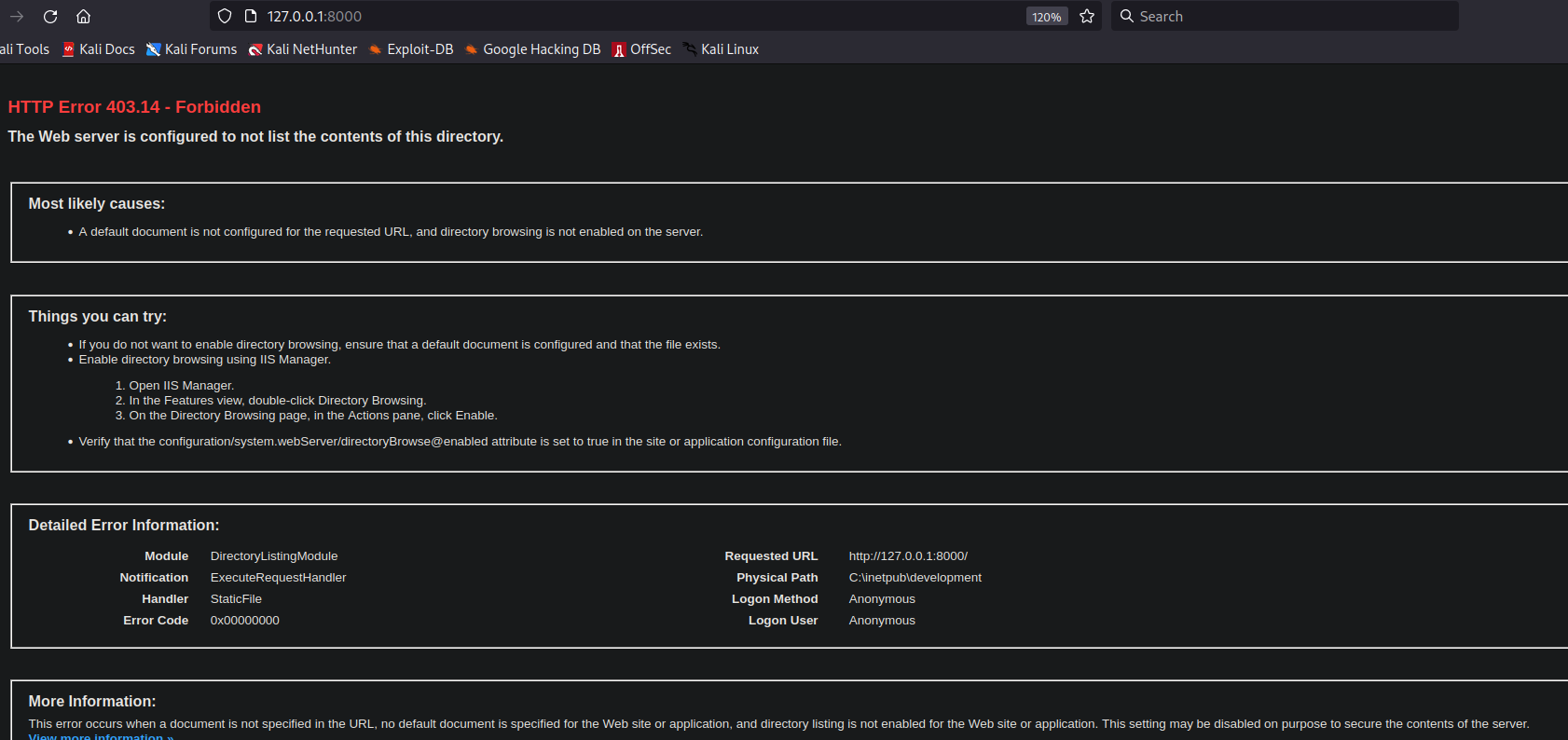
Task: Open the Kali NetHunter bookmark
Action: (303, 49)
